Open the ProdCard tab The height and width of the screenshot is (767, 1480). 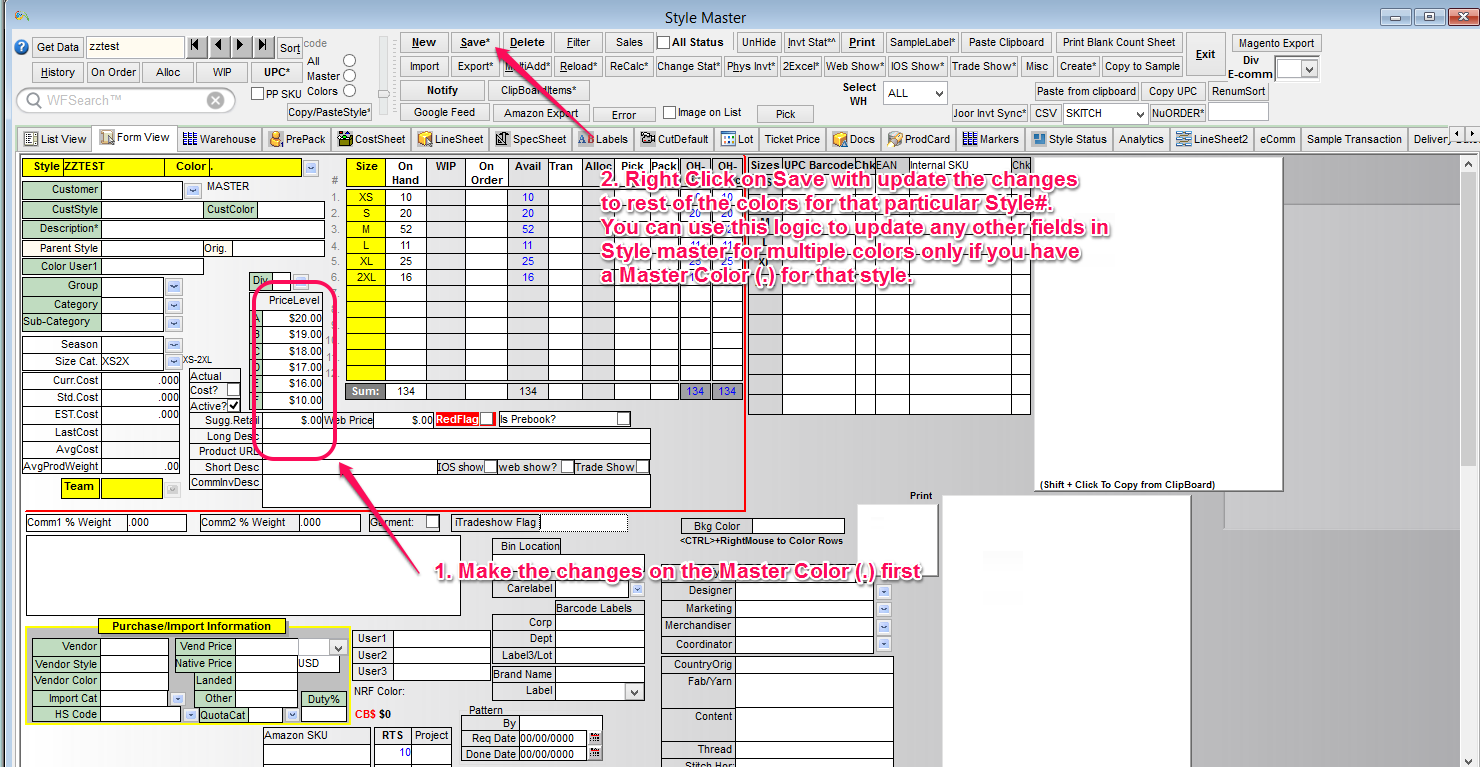tap(918, 139)
